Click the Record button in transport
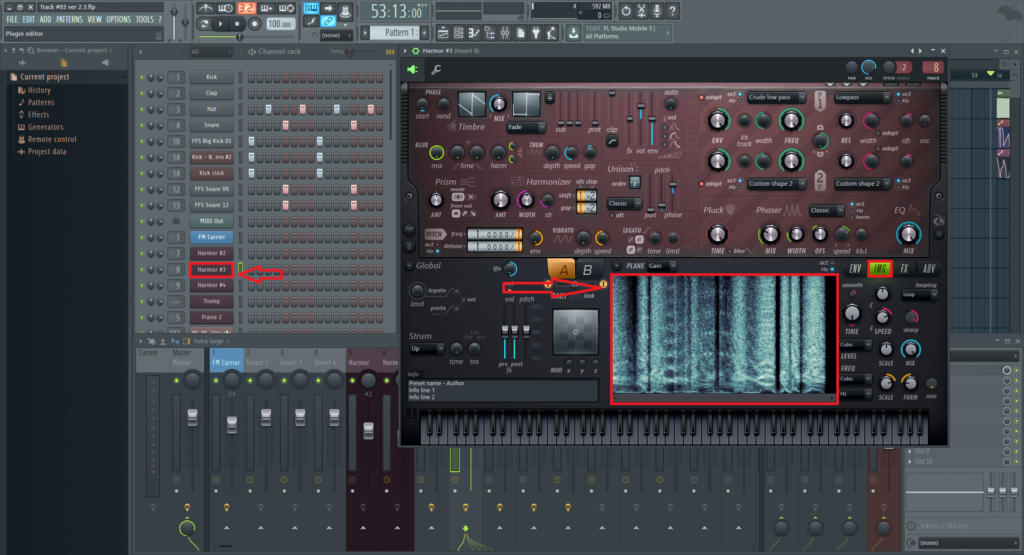Image resolution: width=1024 pixels, height=555 pixels. (255, 24)
